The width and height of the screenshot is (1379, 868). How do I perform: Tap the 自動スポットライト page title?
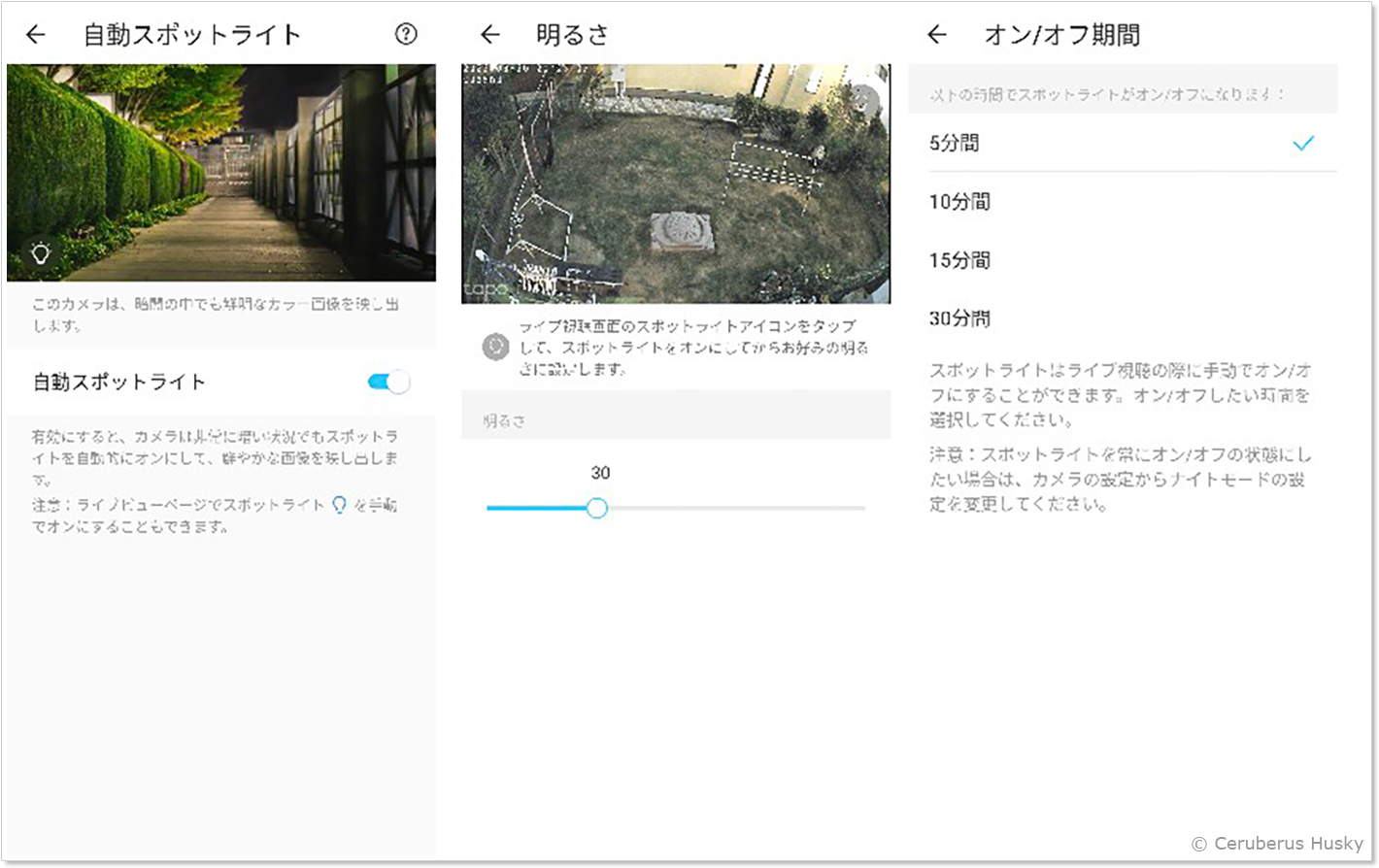pyautogui.click(x=192, y=35)
